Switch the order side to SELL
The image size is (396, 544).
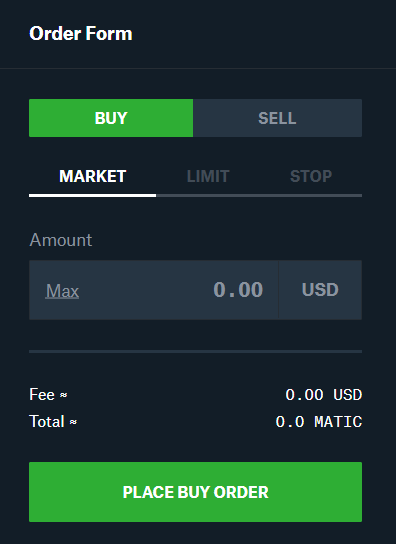pyautogui.click(x=277, y=118)
